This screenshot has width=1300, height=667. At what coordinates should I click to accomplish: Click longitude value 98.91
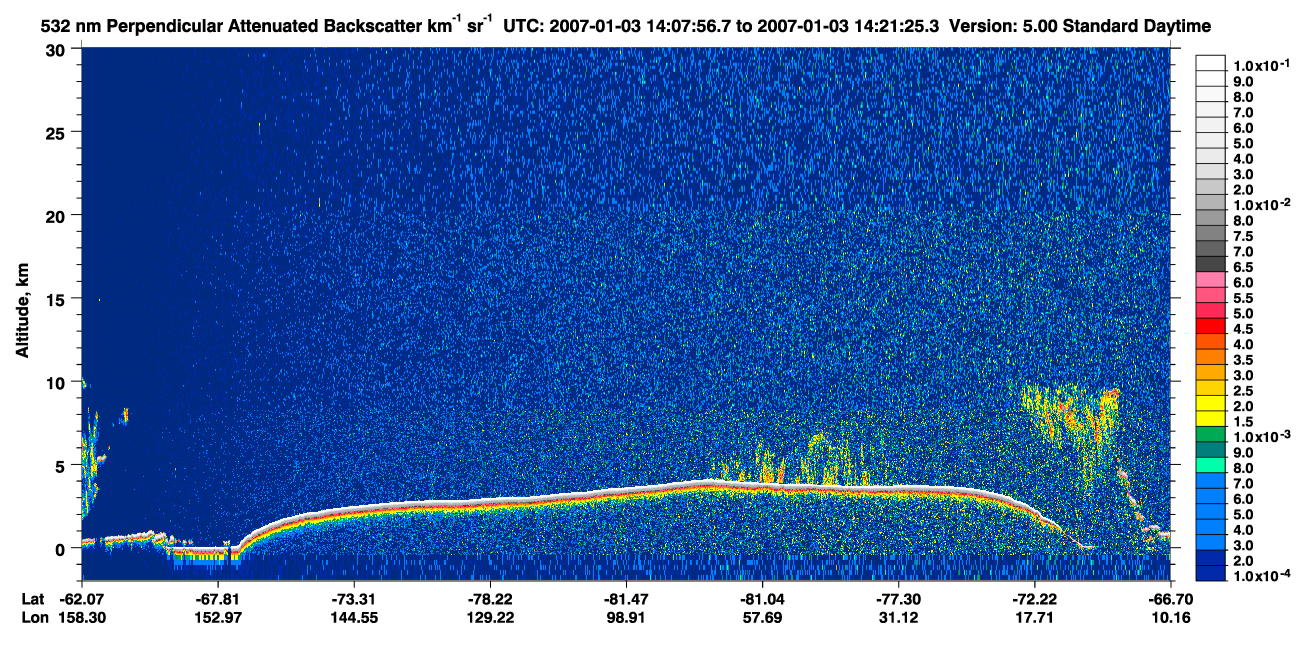(x=626, y=618)
